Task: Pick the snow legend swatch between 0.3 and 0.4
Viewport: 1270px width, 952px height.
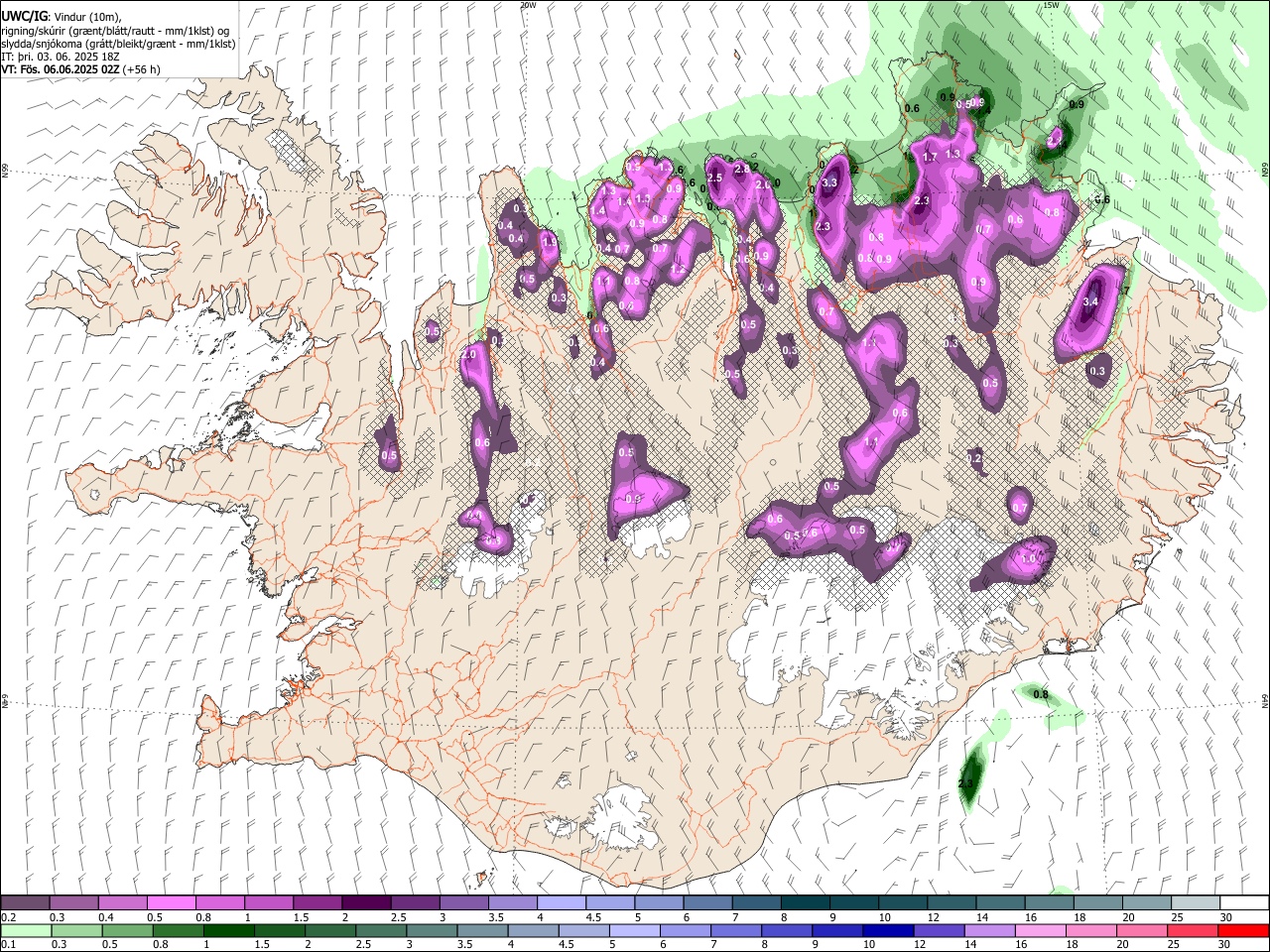Action: (x=73, y=902)
